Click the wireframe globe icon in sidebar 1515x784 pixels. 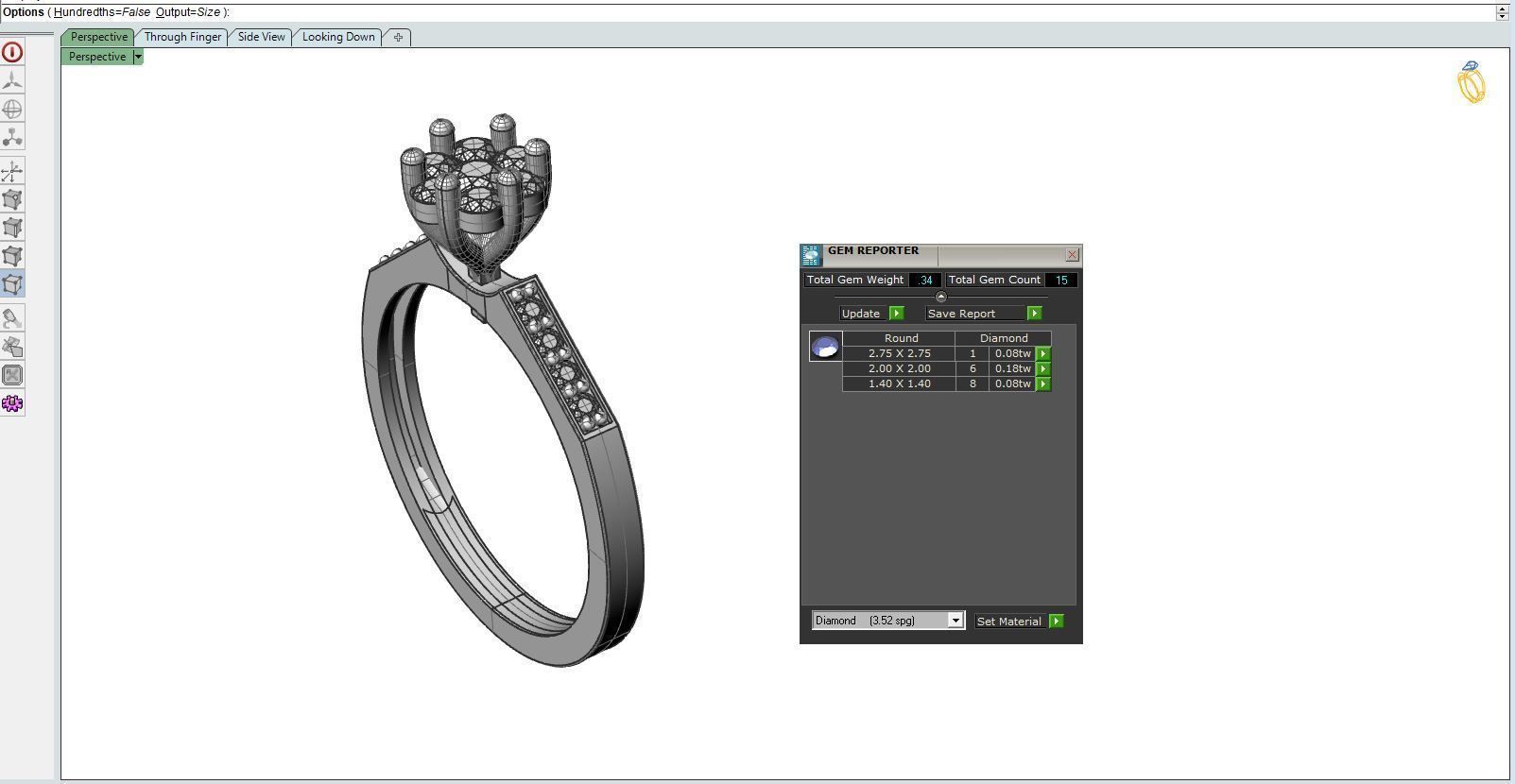[12, 110]
